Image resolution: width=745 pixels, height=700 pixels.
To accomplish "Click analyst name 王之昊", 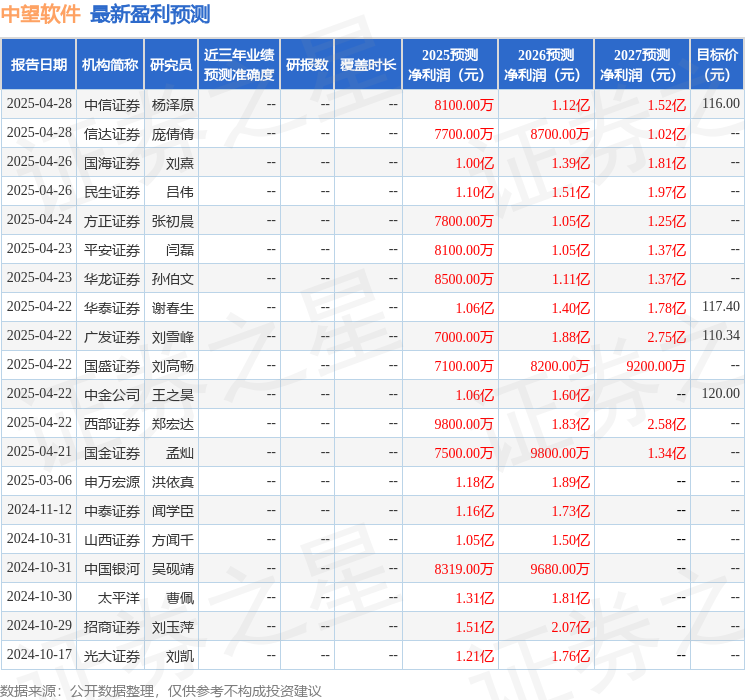I will pyautogui.click(x=172, y=395).
